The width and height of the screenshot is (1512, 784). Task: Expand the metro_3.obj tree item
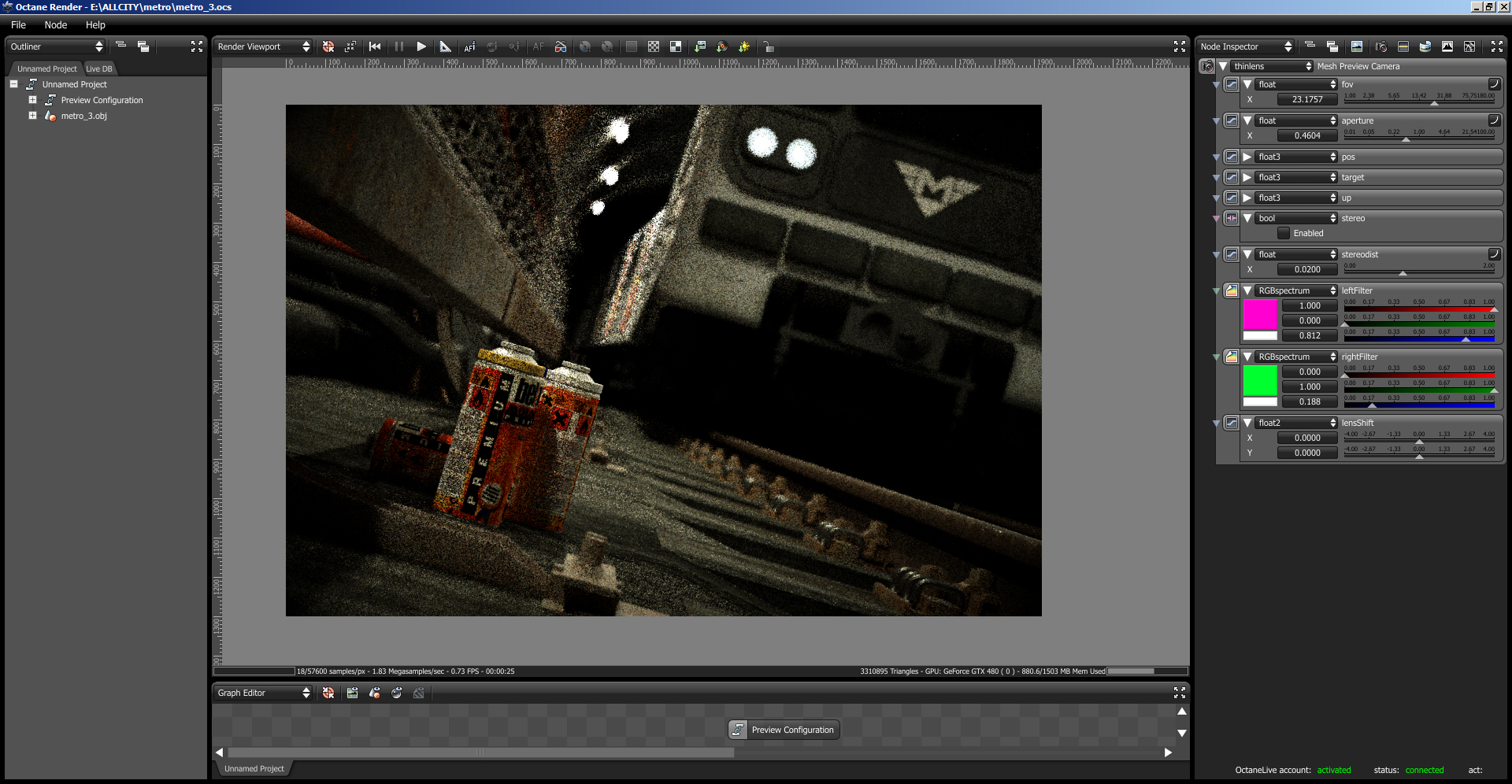[32, 116]
